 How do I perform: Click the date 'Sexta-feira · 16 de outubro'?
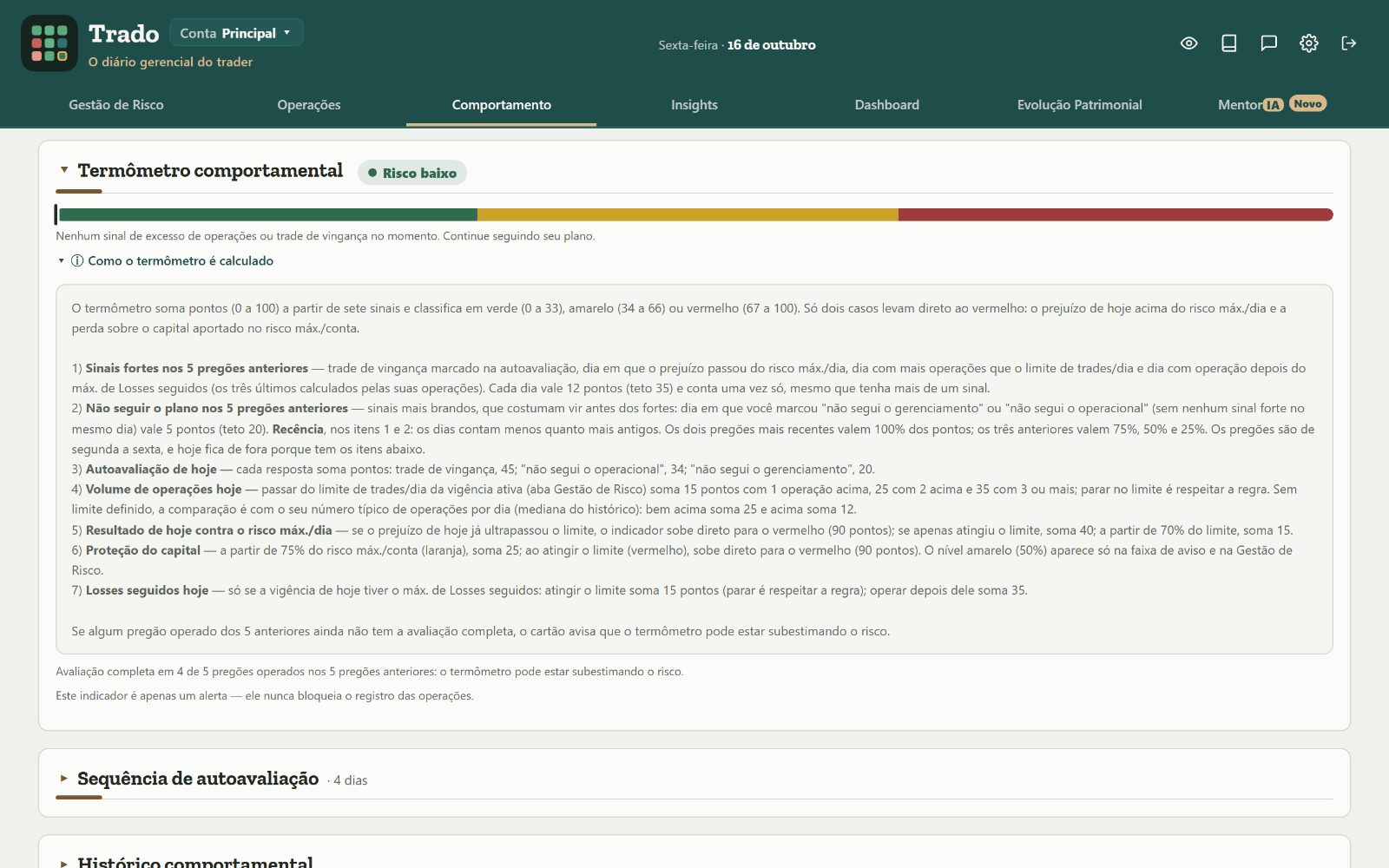pos(737,44)
